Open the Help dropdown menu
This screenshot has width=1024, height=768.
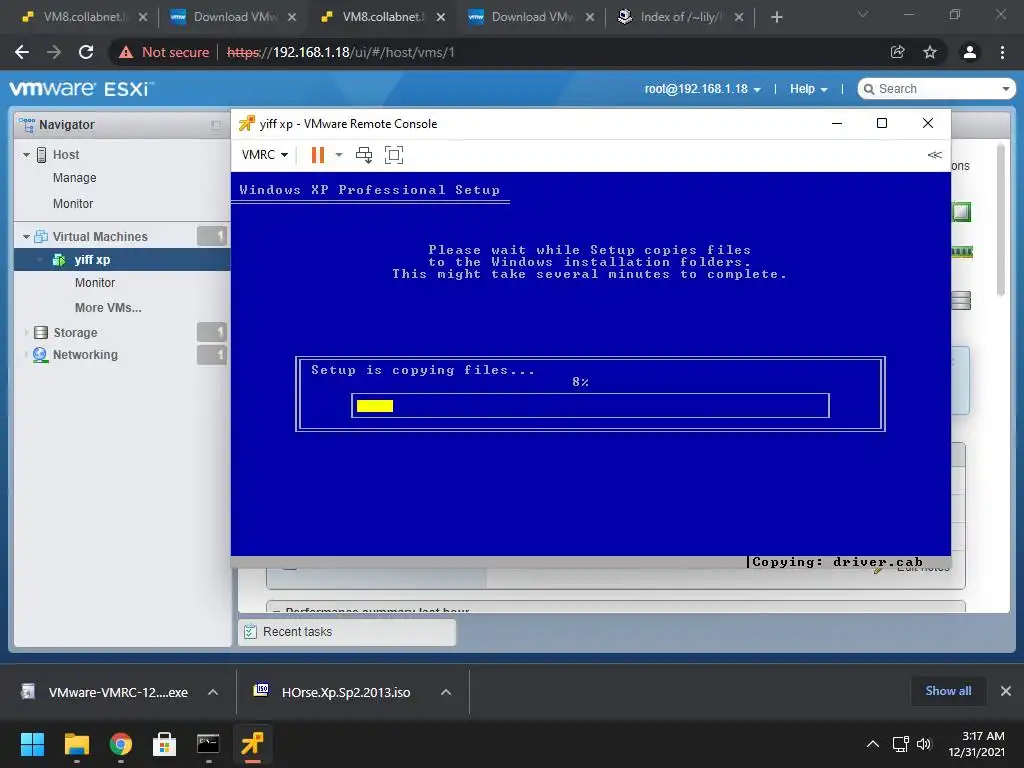[x=808, y=89]
